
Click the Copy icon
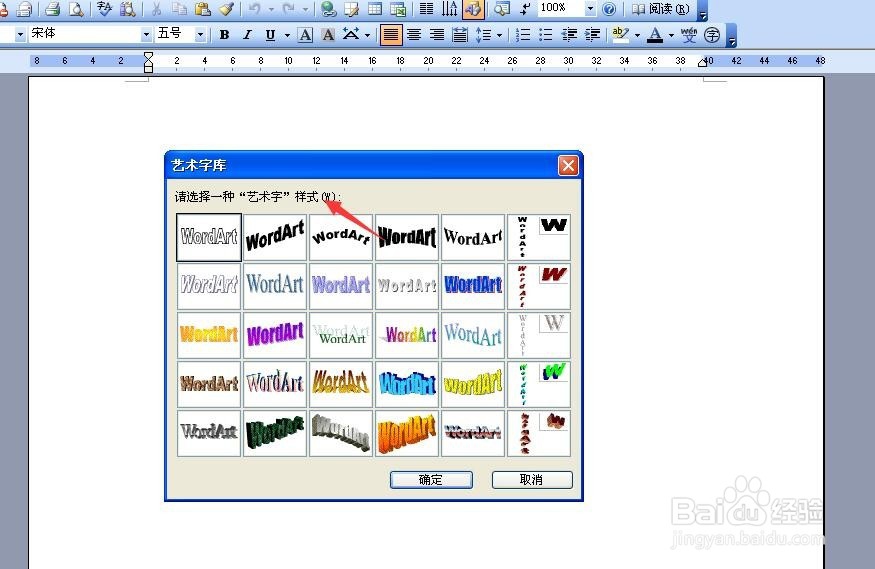[x=179, y=8]
